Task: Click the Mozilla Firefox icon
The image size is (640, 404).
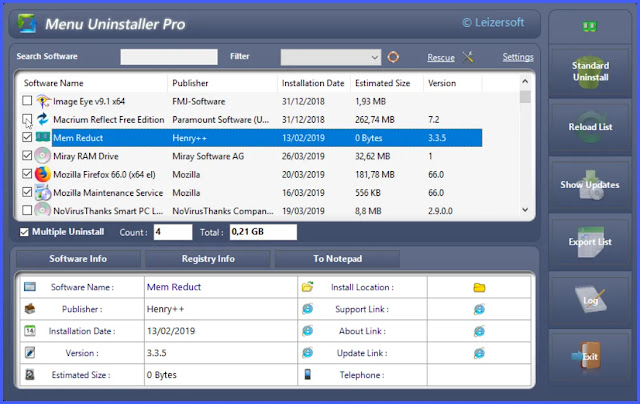Action: (42, 174)
